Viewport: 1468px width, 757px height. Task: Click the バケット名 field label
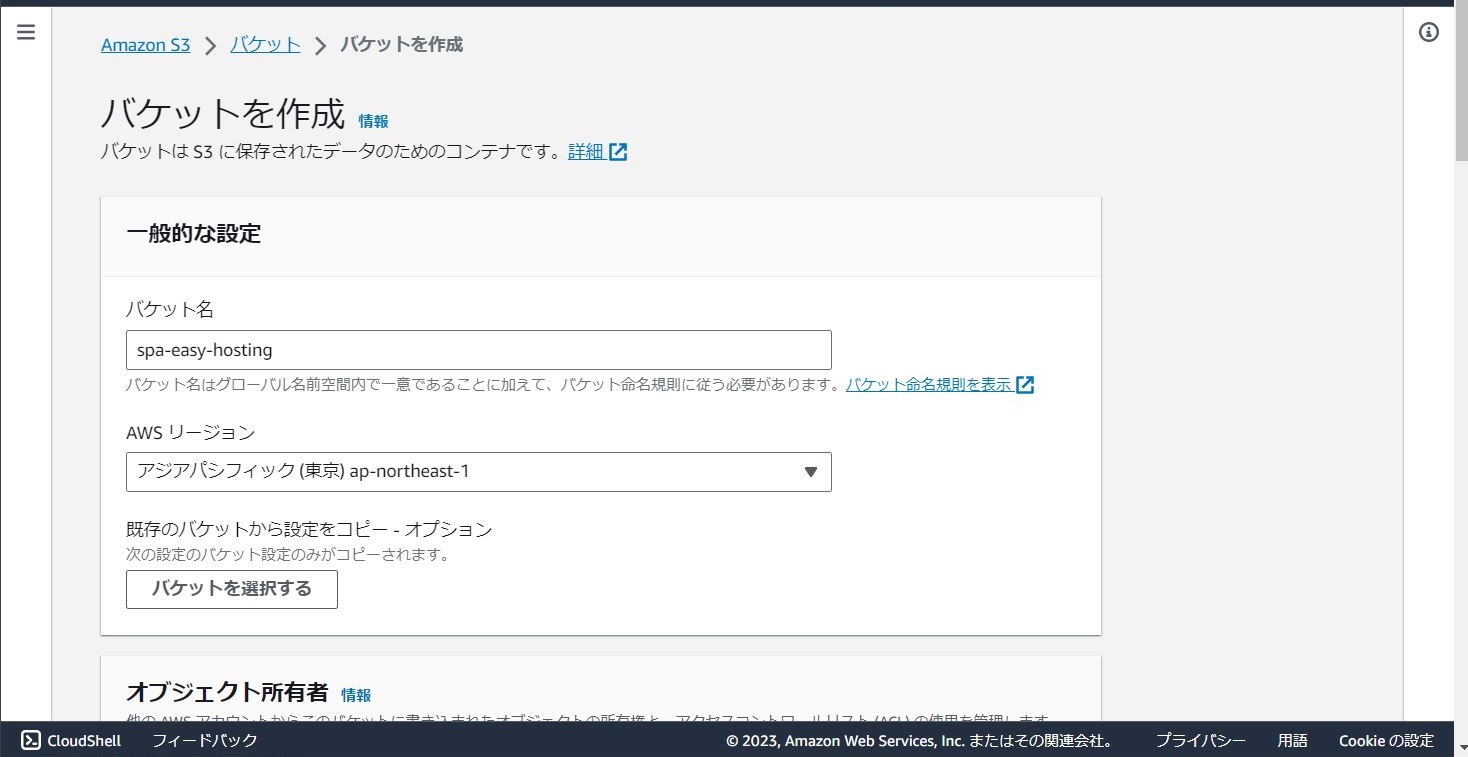tap(170, 310)
